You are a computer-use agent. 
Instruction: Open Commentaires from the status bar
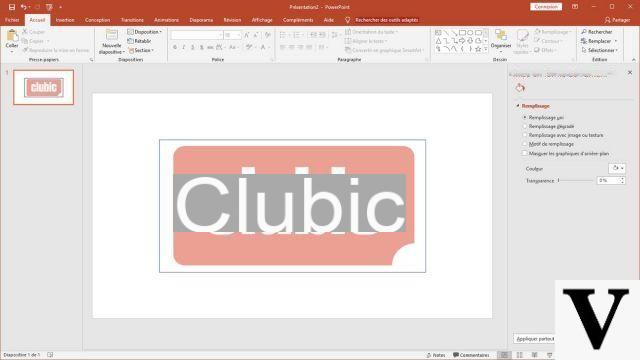[471, 355]
